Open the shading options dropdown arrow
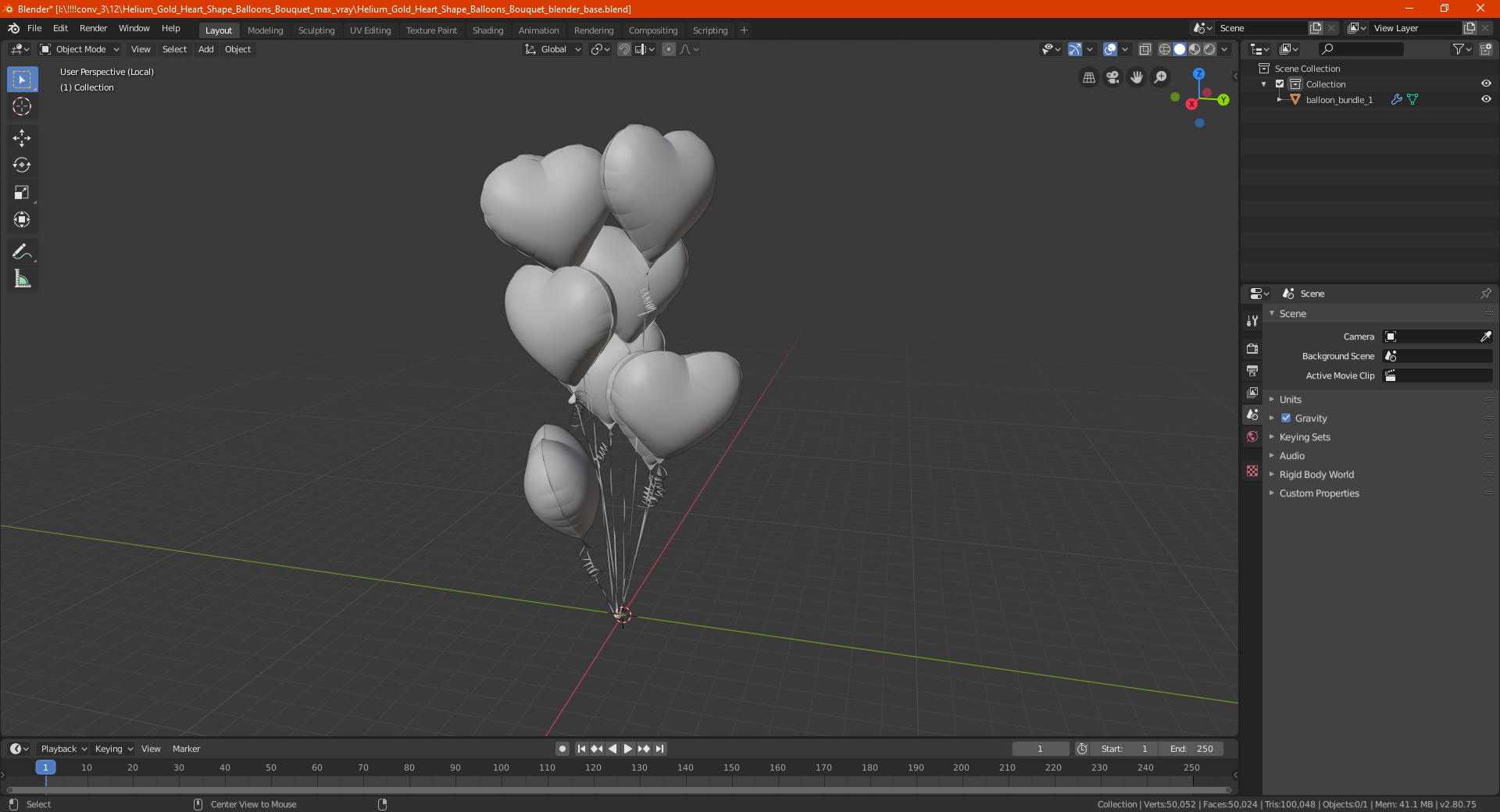Image resolution: width=1500 pixels, height=812 pixels. click(1224, 49)
